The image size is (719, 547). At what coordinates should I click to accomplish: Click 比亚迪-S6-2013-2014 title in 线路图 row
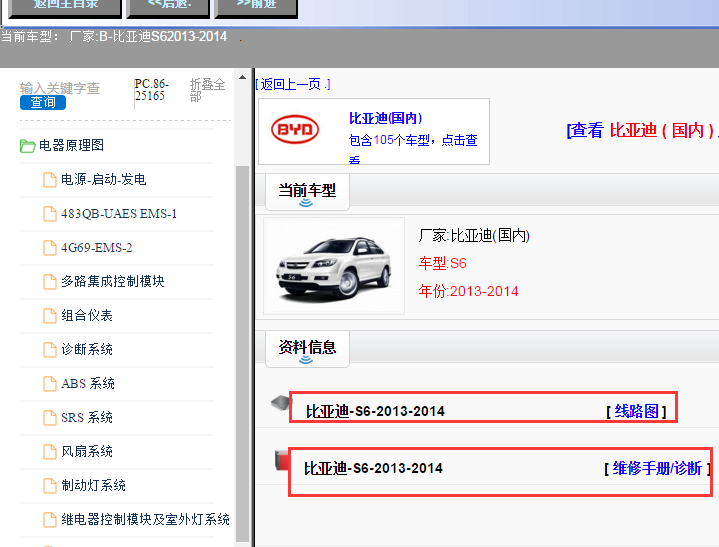tap(375, 411)
